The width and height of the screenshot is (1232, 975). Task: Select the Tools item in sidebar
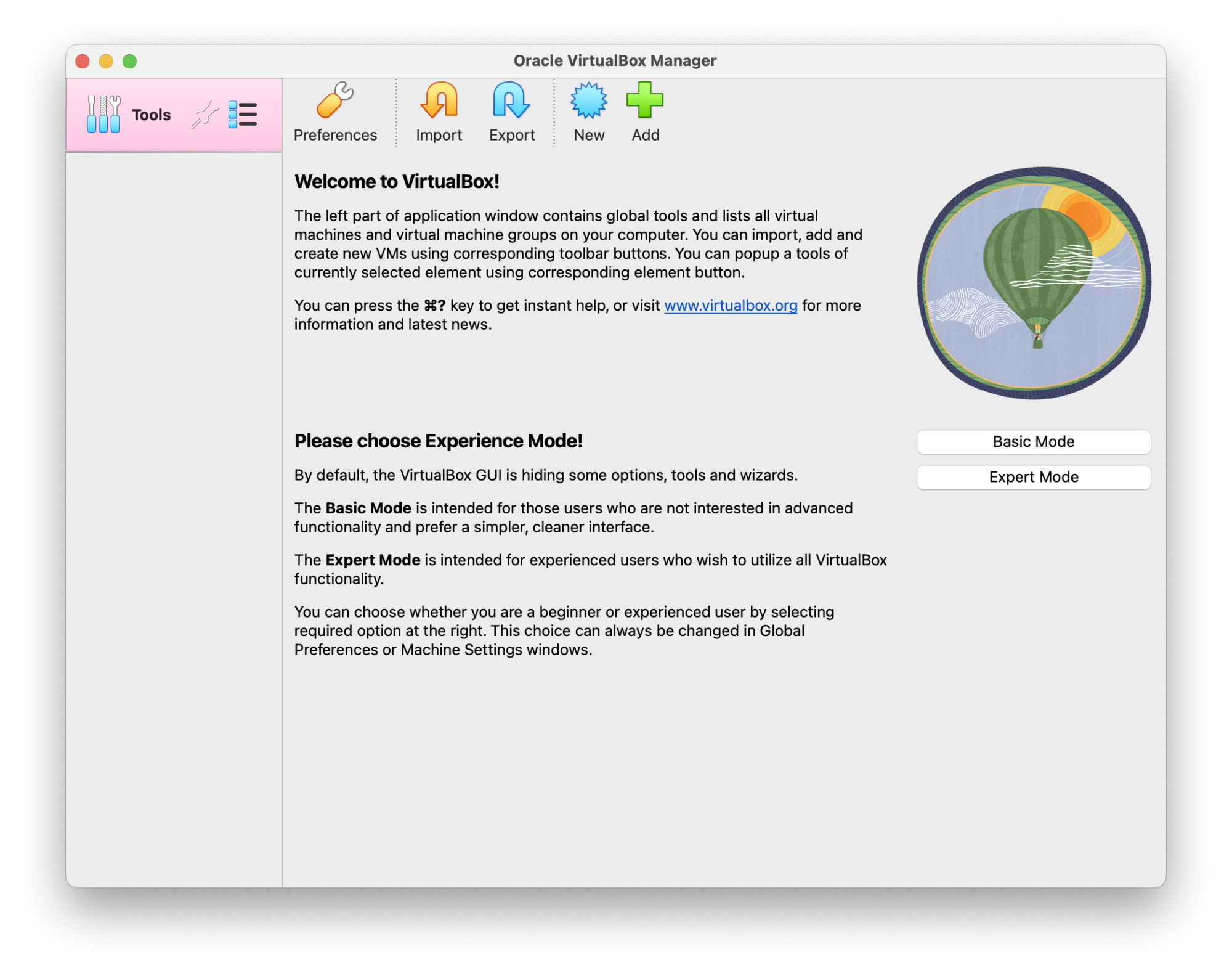coord(152,115)
